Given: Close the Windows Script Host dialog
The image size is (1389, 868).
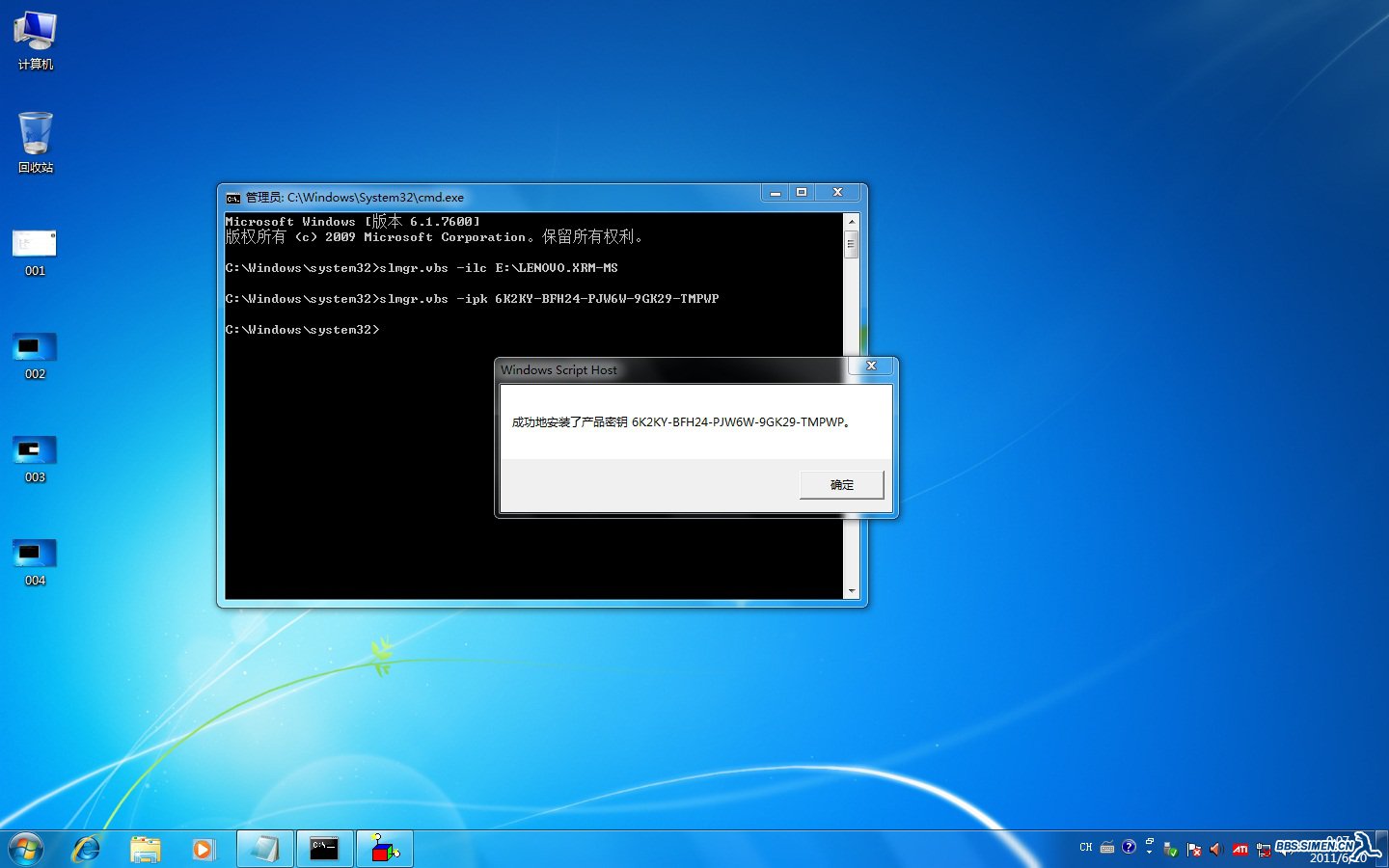Looking at the screenshot, I should (x=871, y=366).
